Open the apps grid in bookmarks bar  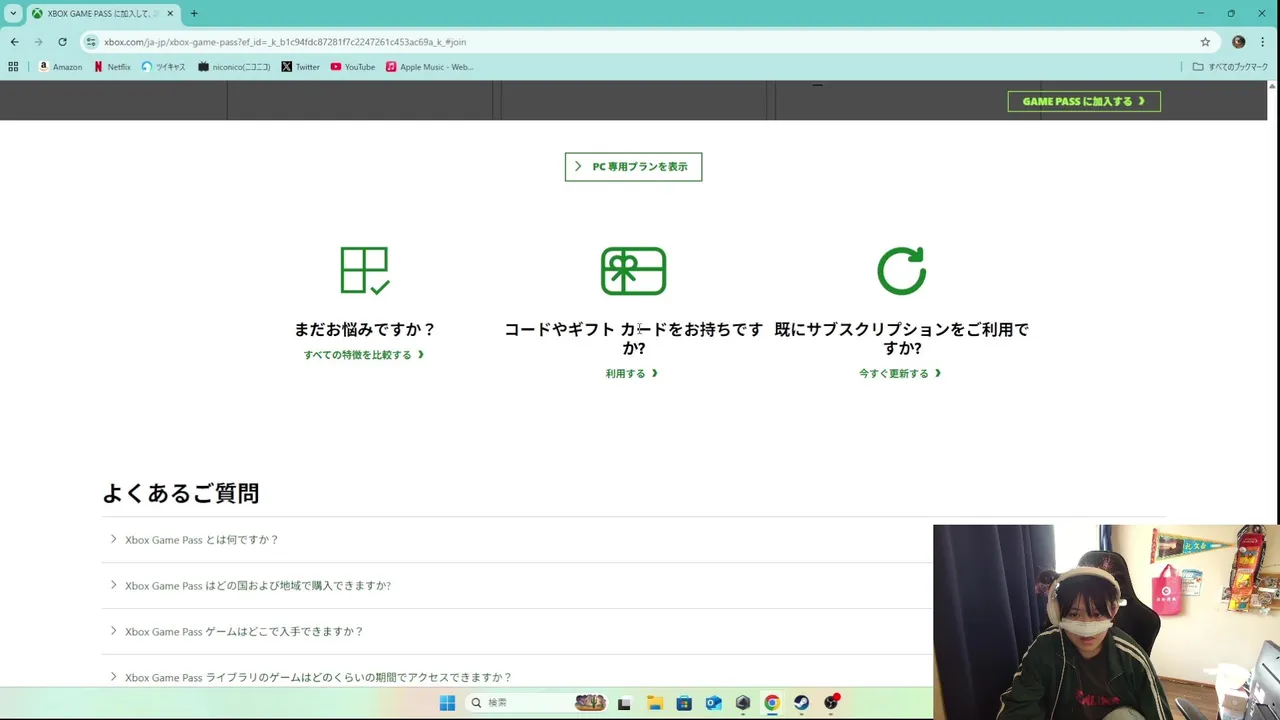(13, 67)
